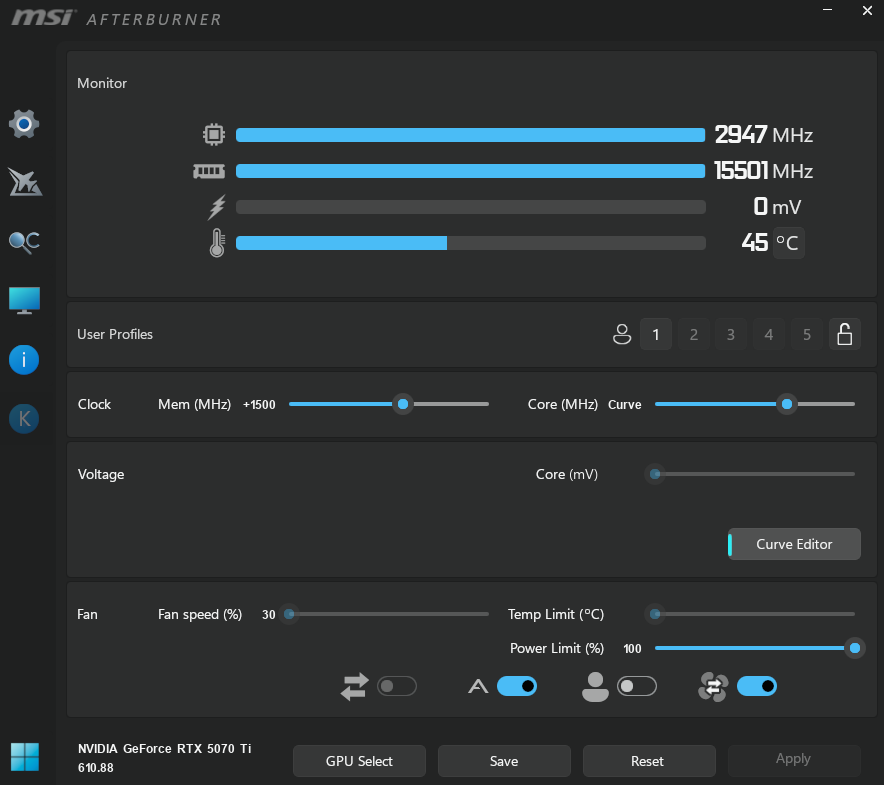Click the Apply button
Viewport: 884px width, 785px height.
pos(794,761)
